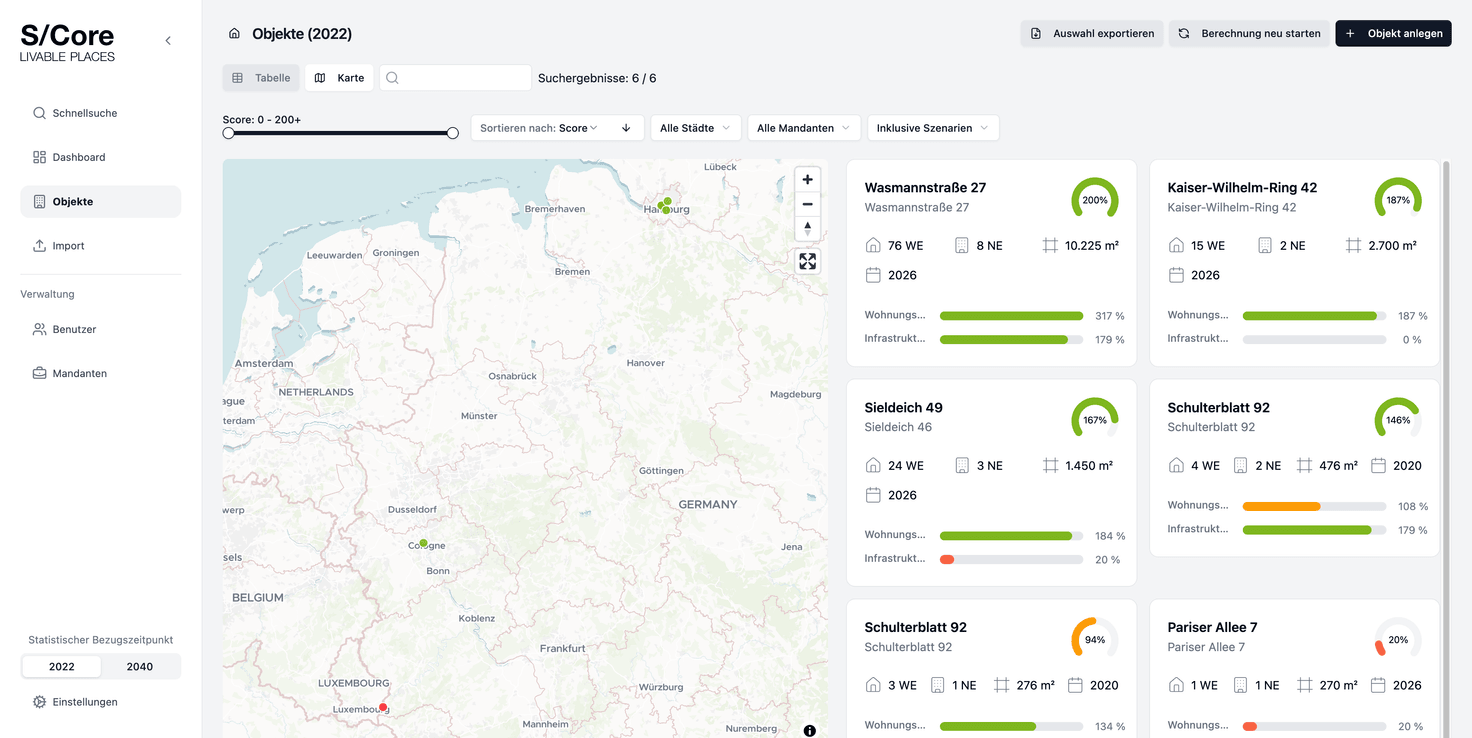Click the compass reset icon on the map
The height and width of the screenshot is (738, 1472).
[807, 227]
